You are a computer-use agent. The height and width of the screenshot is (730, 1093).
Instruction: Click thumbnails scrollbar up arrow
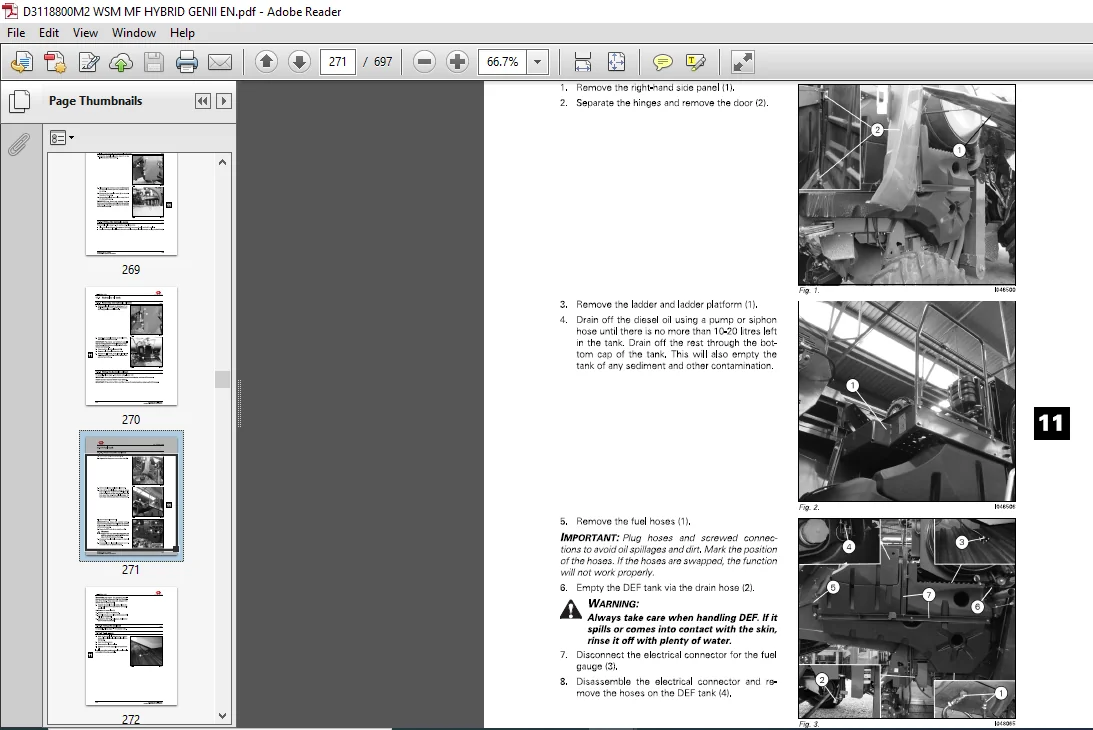[222, 162]
